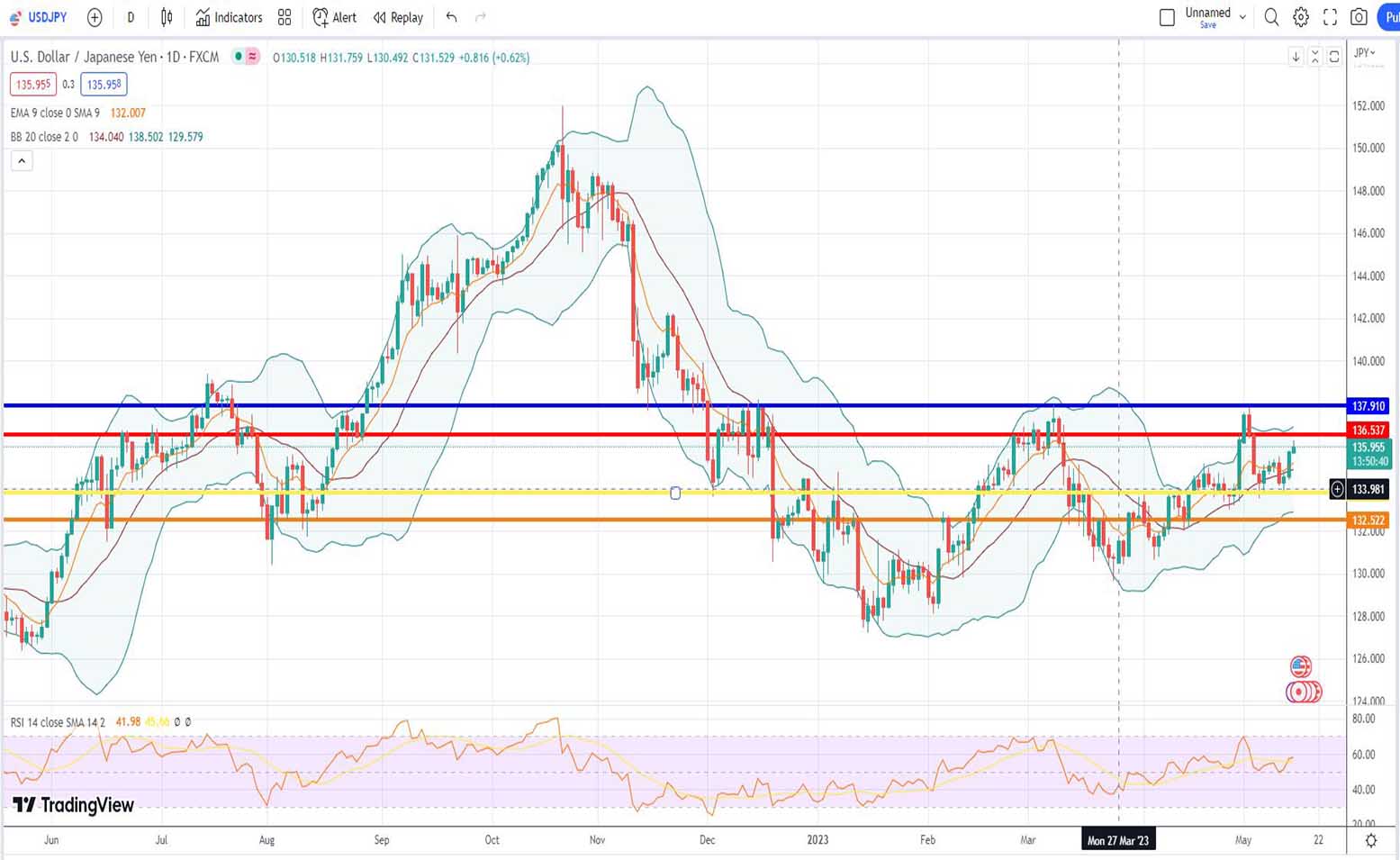Screen dimensions: 1400x860
Task: Open quick search magnifier icon
Action: point(1271,17)
